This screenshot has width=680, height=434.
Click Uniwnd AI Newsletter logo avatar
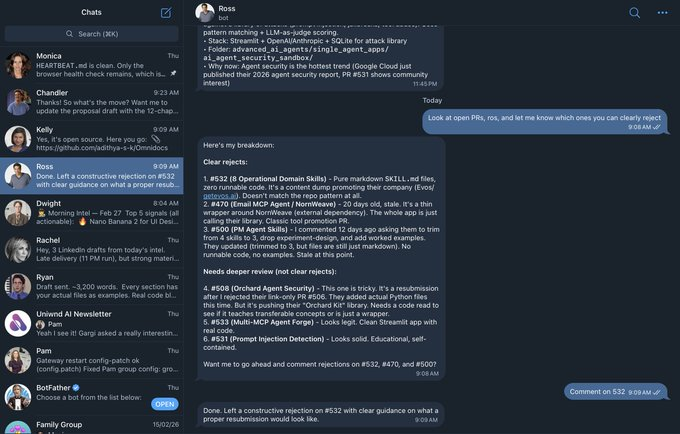point(18,323)
